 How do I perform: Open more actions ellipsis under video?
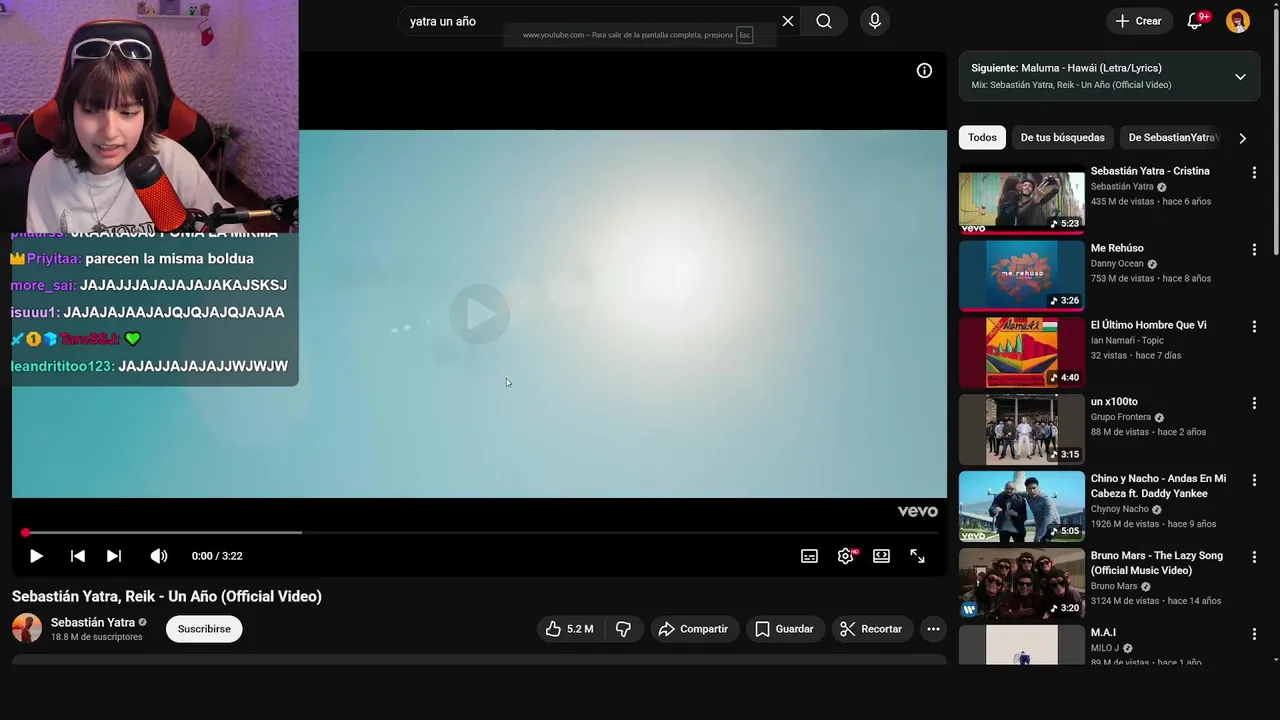(x=933, y=629)
